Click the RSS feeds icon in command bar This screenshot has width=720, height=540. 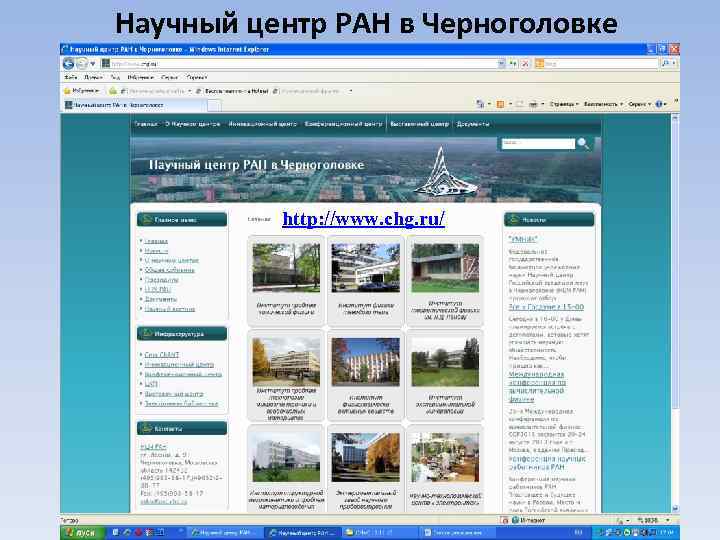pyautogui.click(x=501, y=104)
